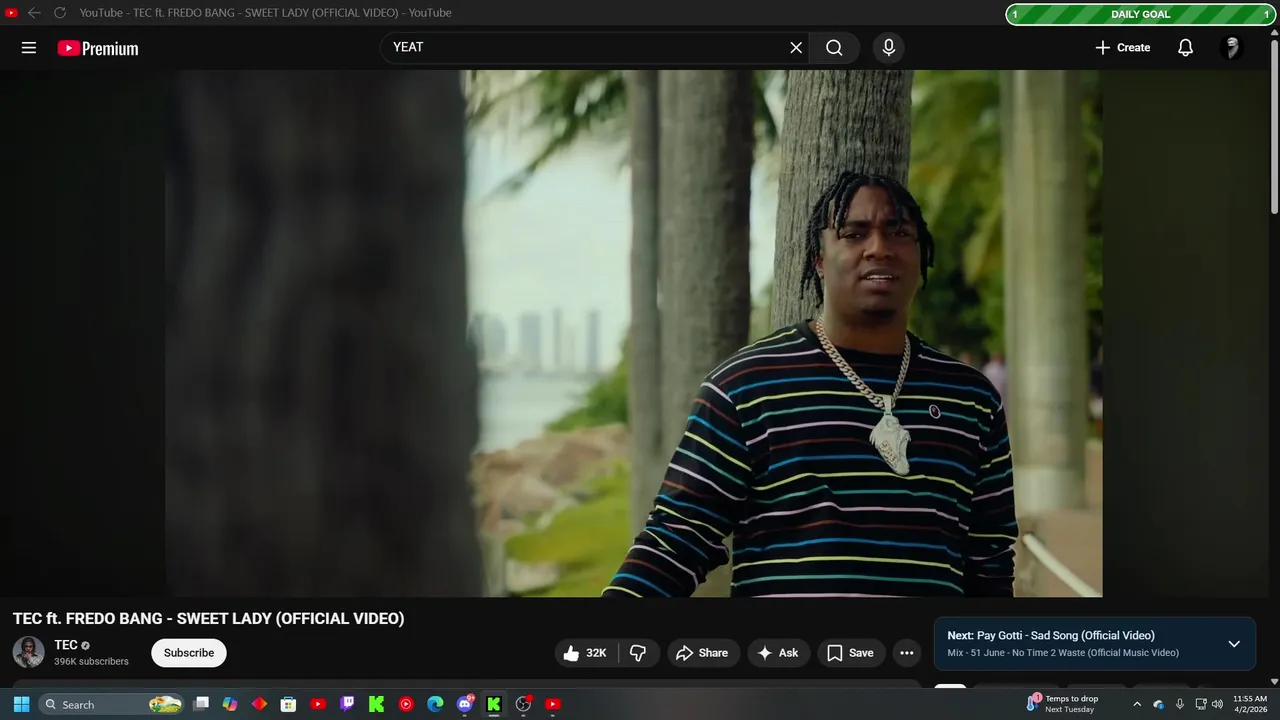Subscribe to the TEC channel

[189, 653]
